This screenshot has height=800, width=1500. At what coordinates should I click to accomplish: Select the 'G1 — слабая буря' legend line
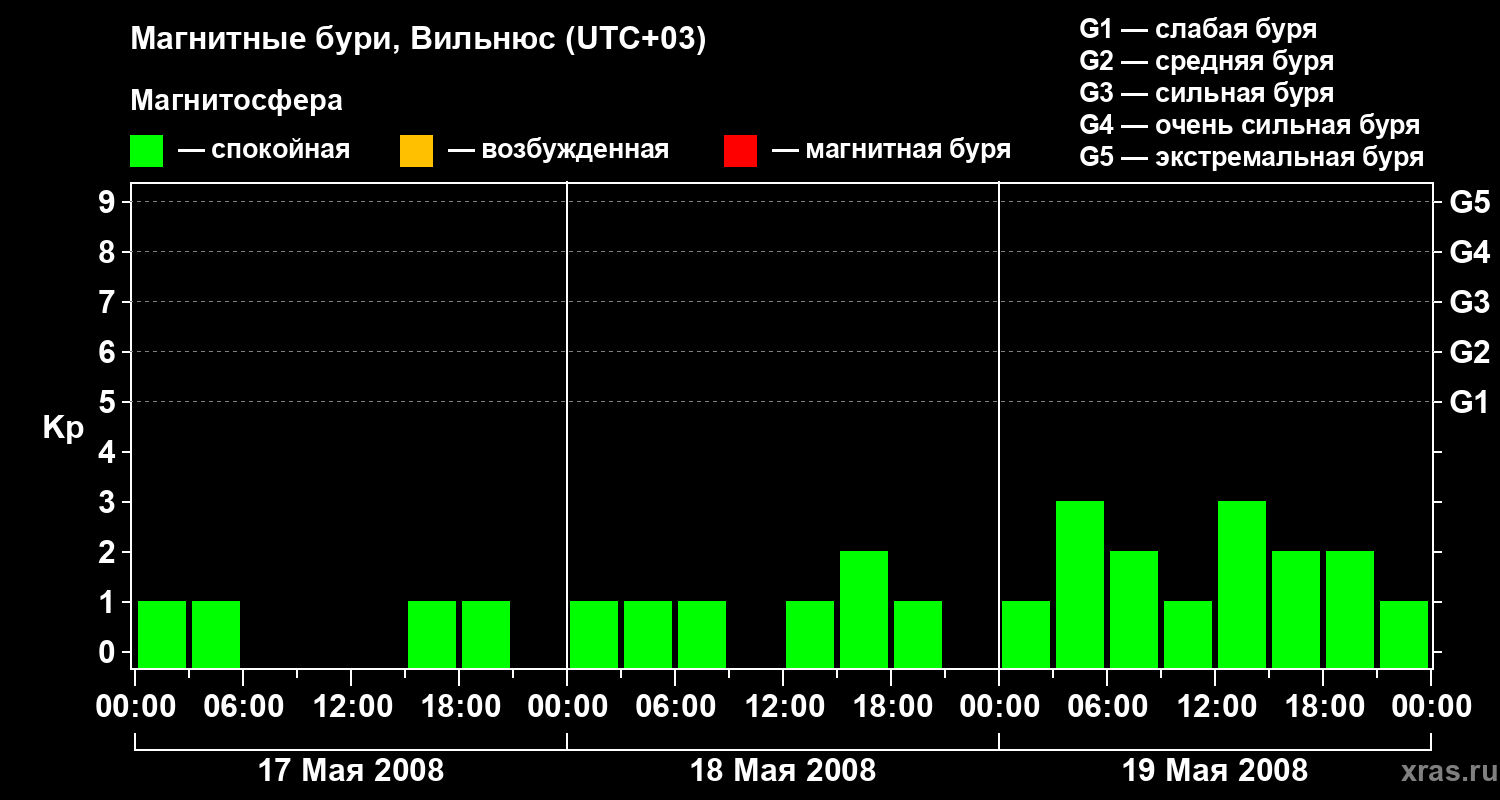[x=1198, y=29]
